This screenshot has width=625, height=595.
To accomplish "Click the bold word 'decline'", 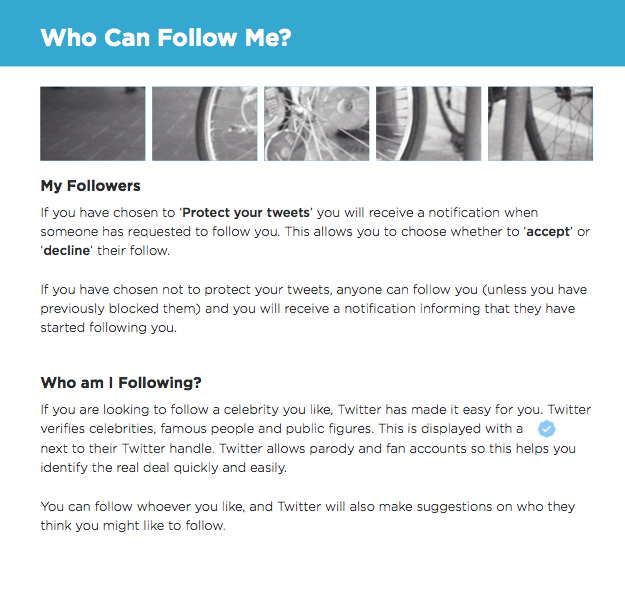I will [67, 251].
